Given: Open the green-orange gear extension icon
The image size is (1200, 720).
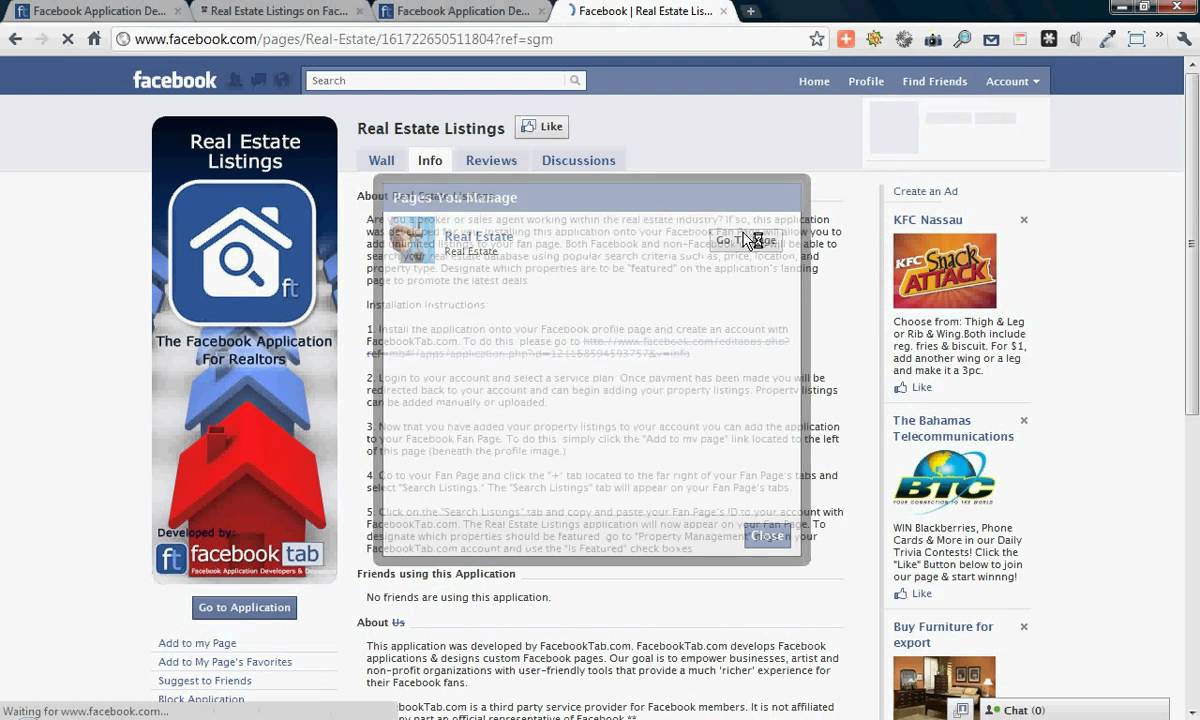Looking at the screenshot, I should coord(875,39).
